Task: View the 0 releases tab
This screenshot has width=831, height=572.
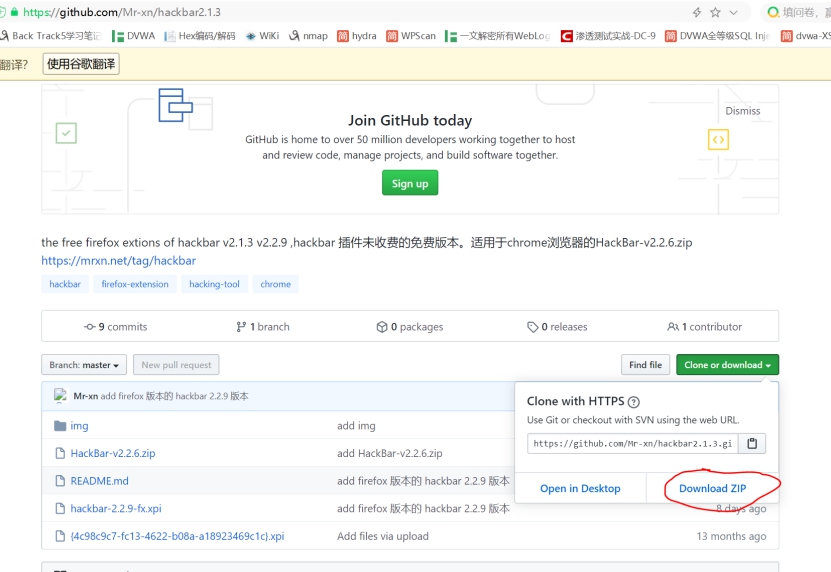Action: [557, 327]
